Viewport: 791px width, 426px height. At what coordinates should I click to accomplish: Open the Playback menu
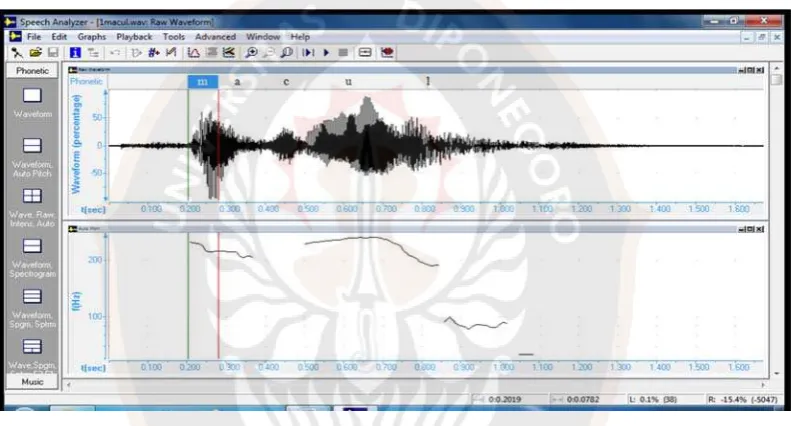click(x=134, y=37)
